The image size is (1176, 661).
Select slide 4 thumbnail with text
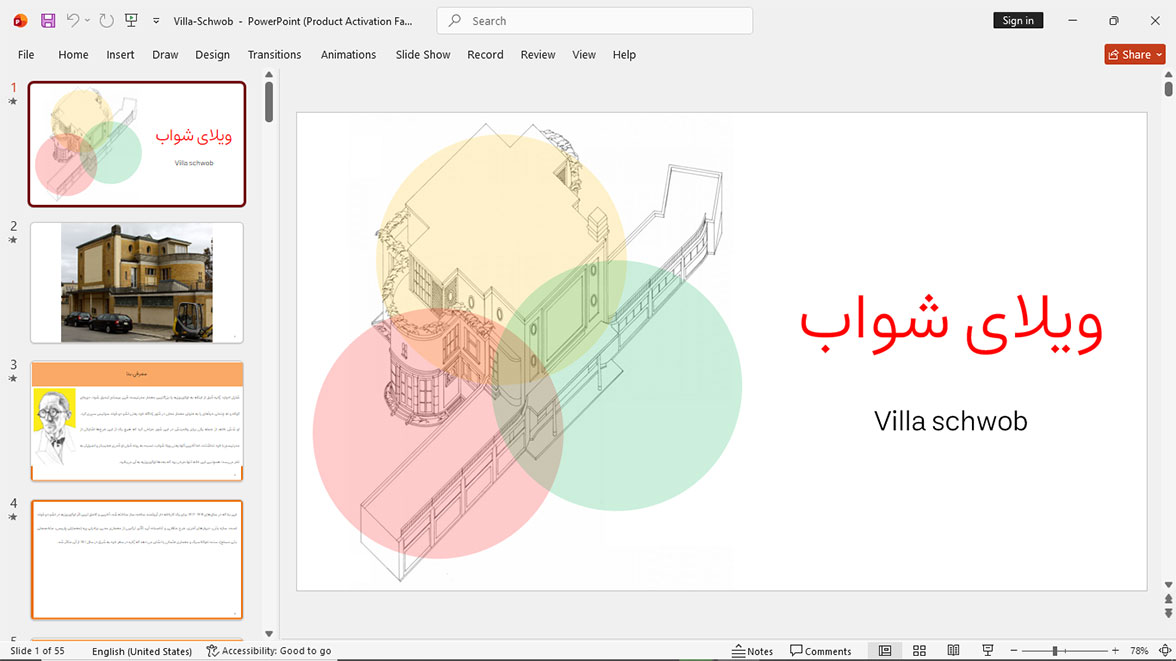(x=137, y=560)
